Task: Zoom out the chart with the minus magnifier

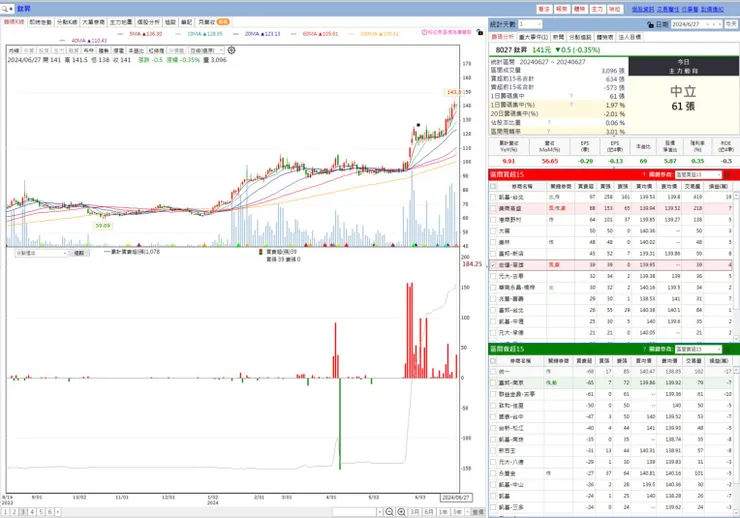Action: coord(389,512)
